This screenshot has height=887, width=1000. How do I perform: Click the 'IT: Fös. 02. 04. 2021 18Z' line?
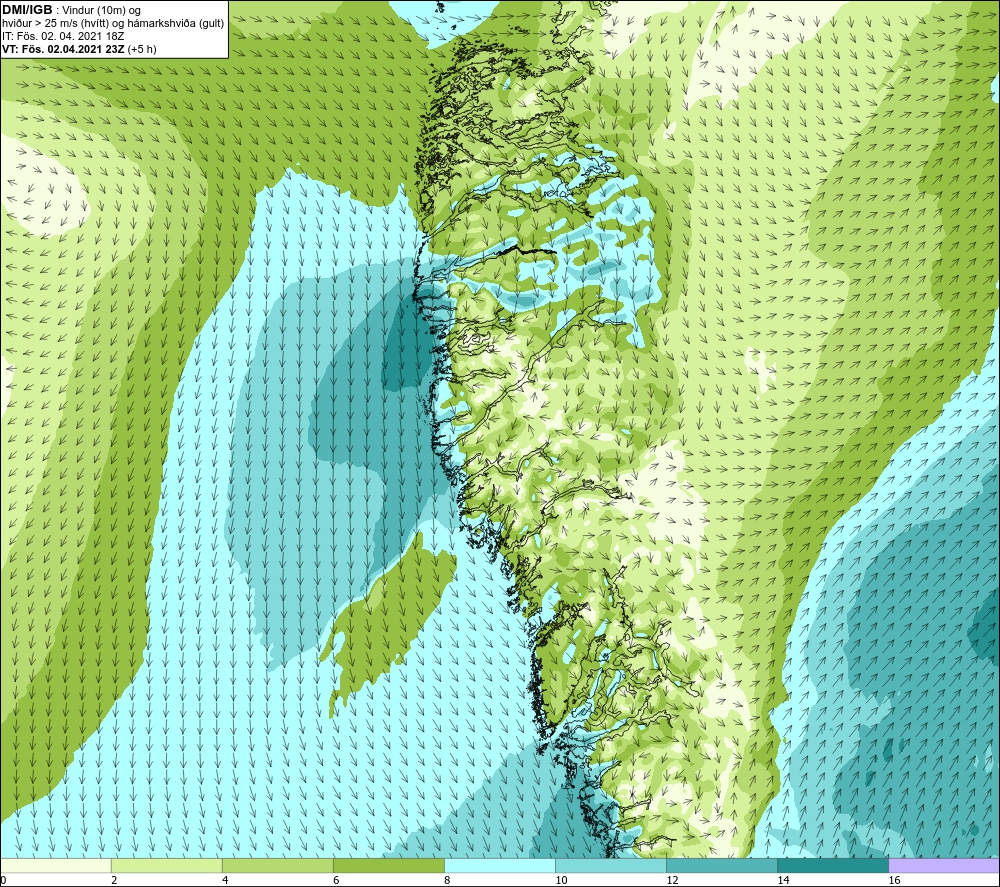[62, 36]
